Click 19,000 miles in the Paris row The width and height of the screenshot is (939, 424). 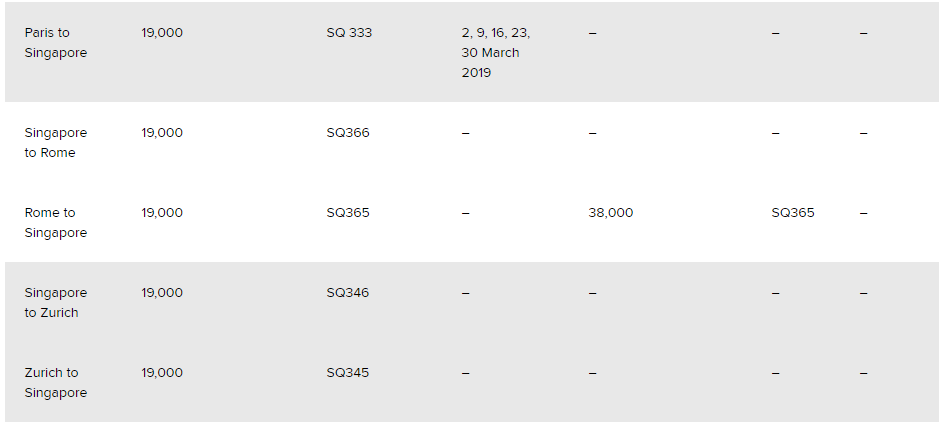click(162, 33)
